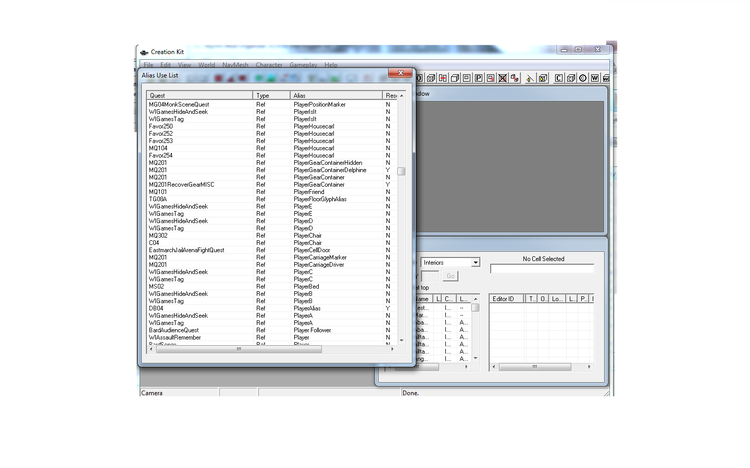Click the circle ring toolbar icon
Screen dimensions: 750x468
pyautogui.click(x=583, y=78)
